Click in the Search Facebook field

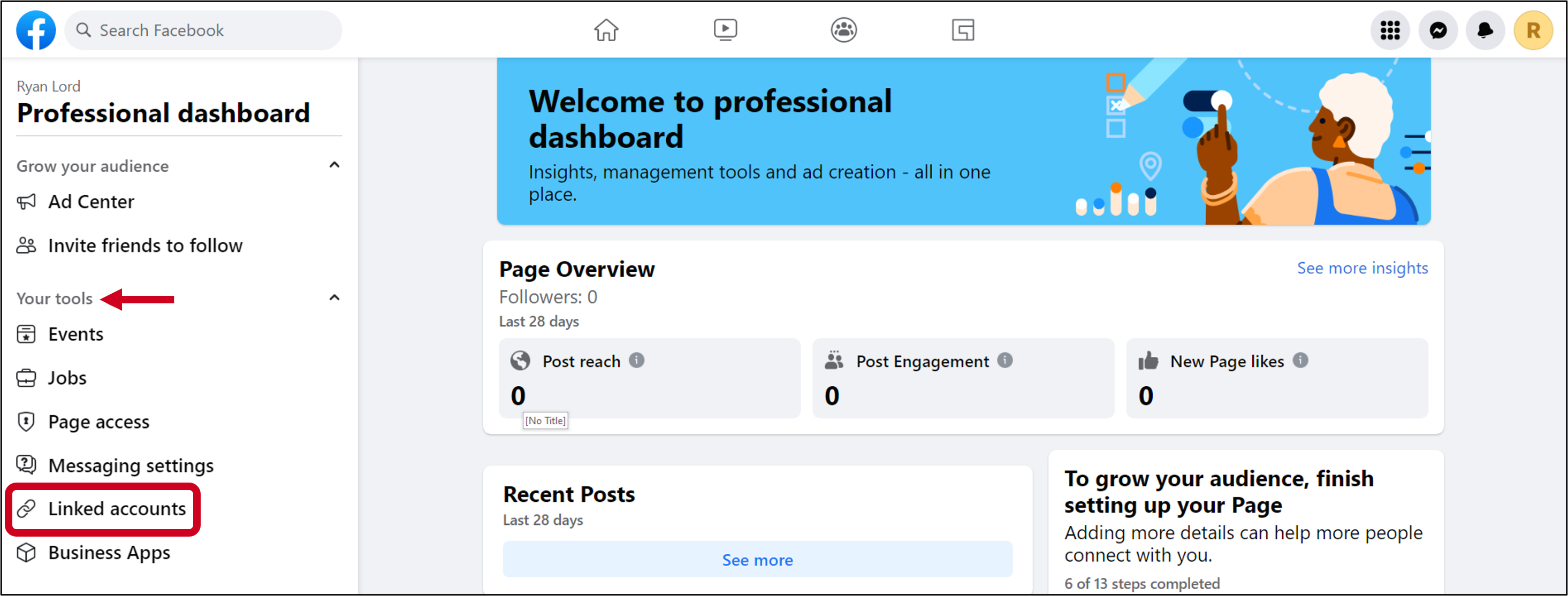tap(203, 30)
